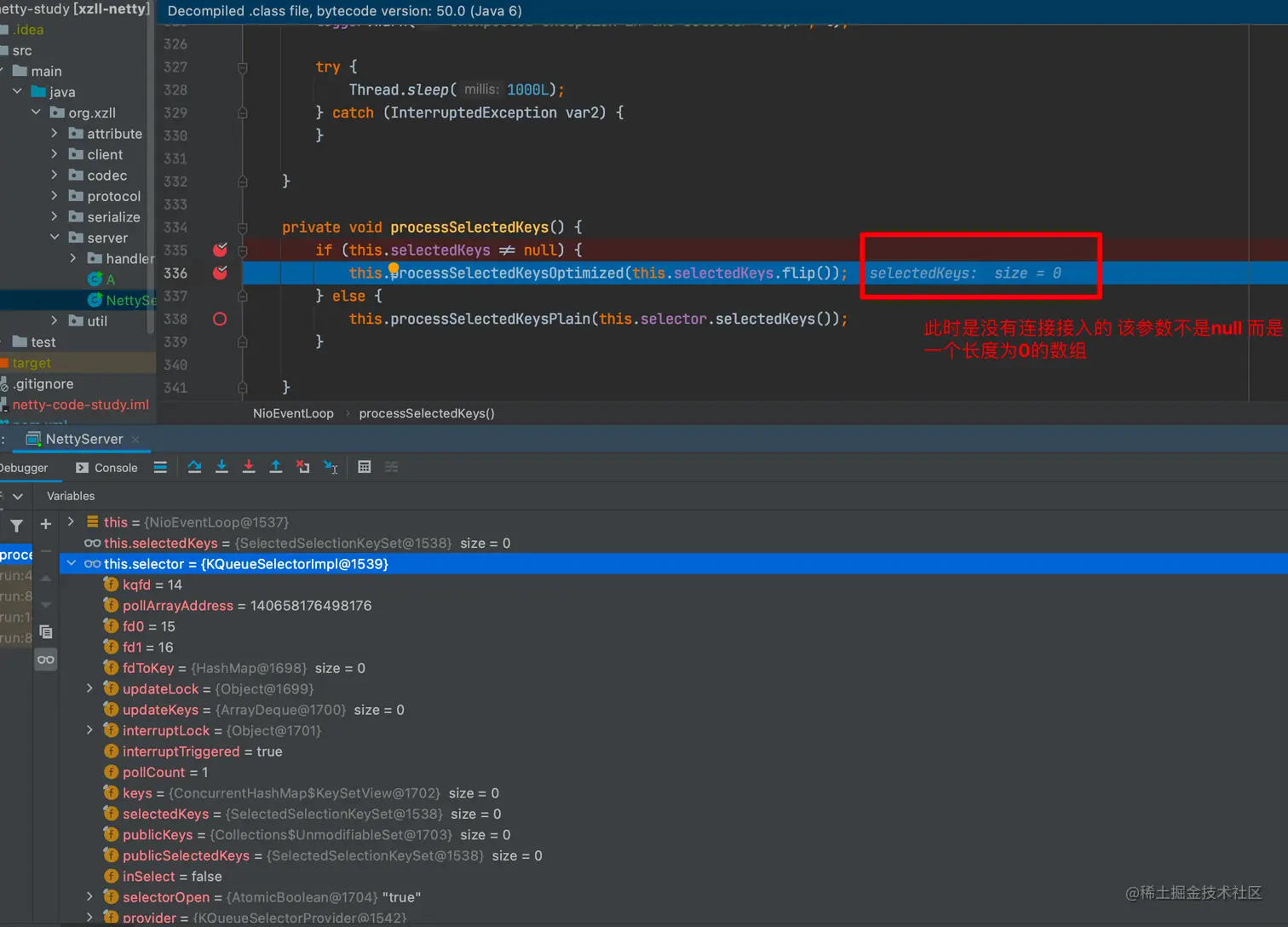Toggle the show watches glasses icon
This screenshot has height=927, width=1288.
(x=46, y=659)
